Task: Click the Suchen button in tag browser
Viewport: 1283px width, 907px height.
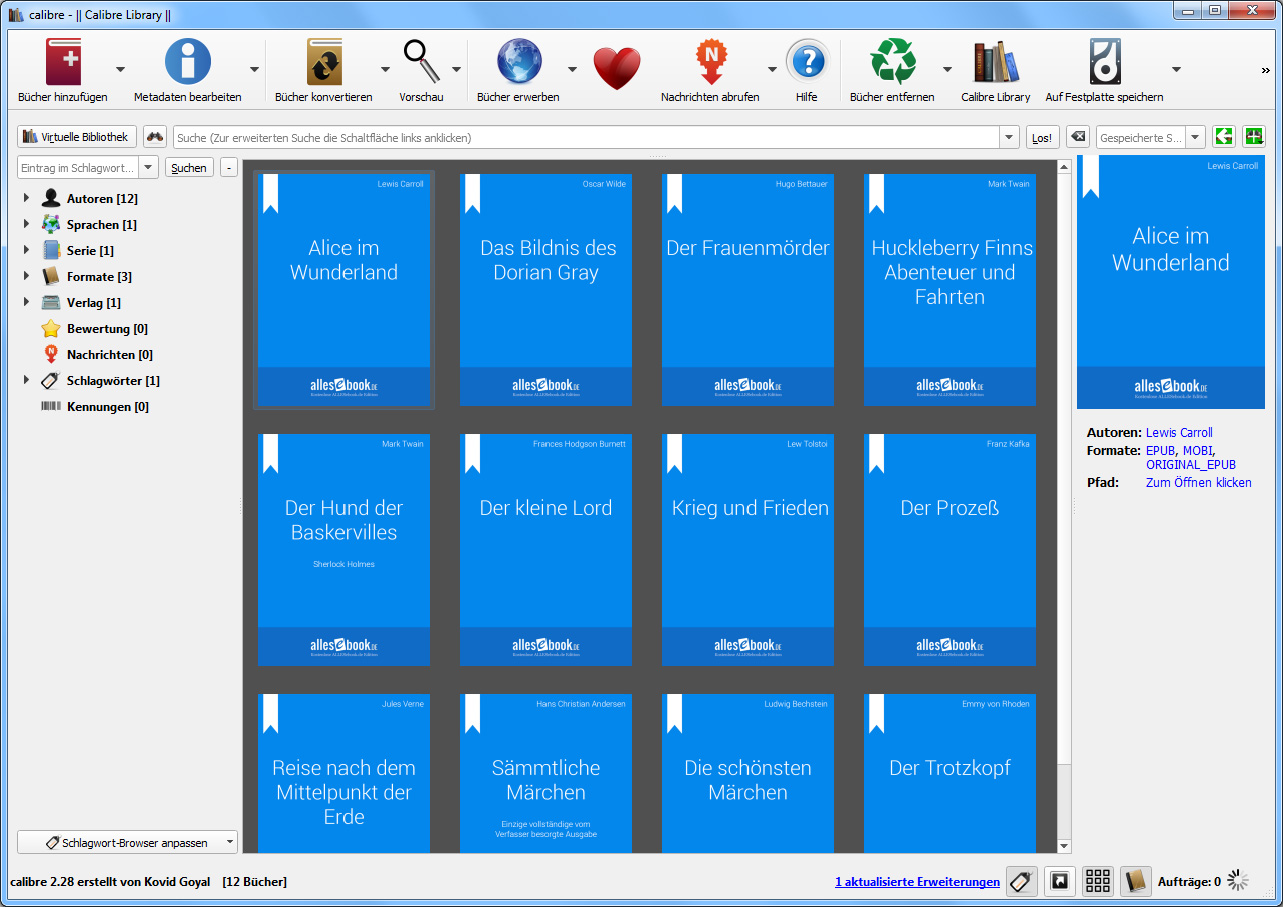Action: [x=189, y=168]
